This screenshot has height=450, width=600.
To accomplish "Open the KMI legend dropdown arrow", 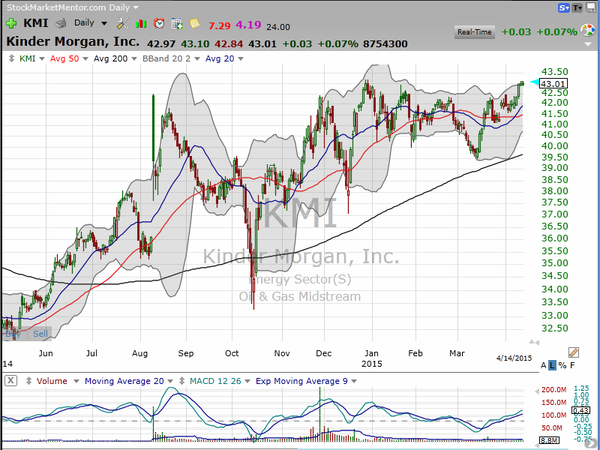I will click(x=42, y=59).
